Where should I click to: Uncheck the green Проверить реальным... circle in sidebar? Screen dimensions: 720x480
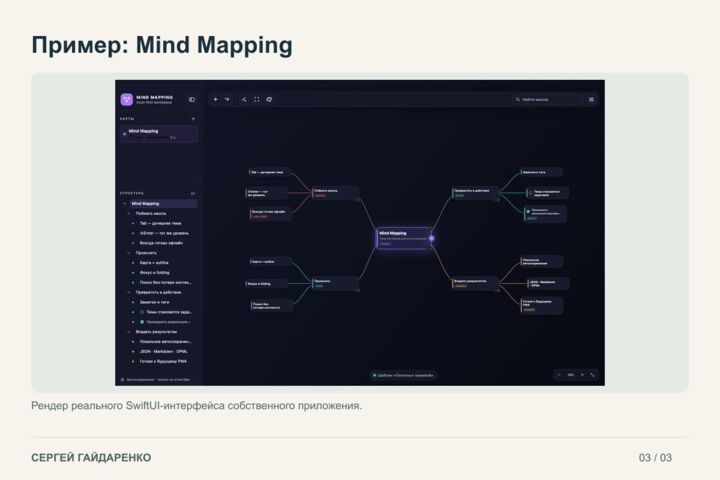click(x=142, y=322)
